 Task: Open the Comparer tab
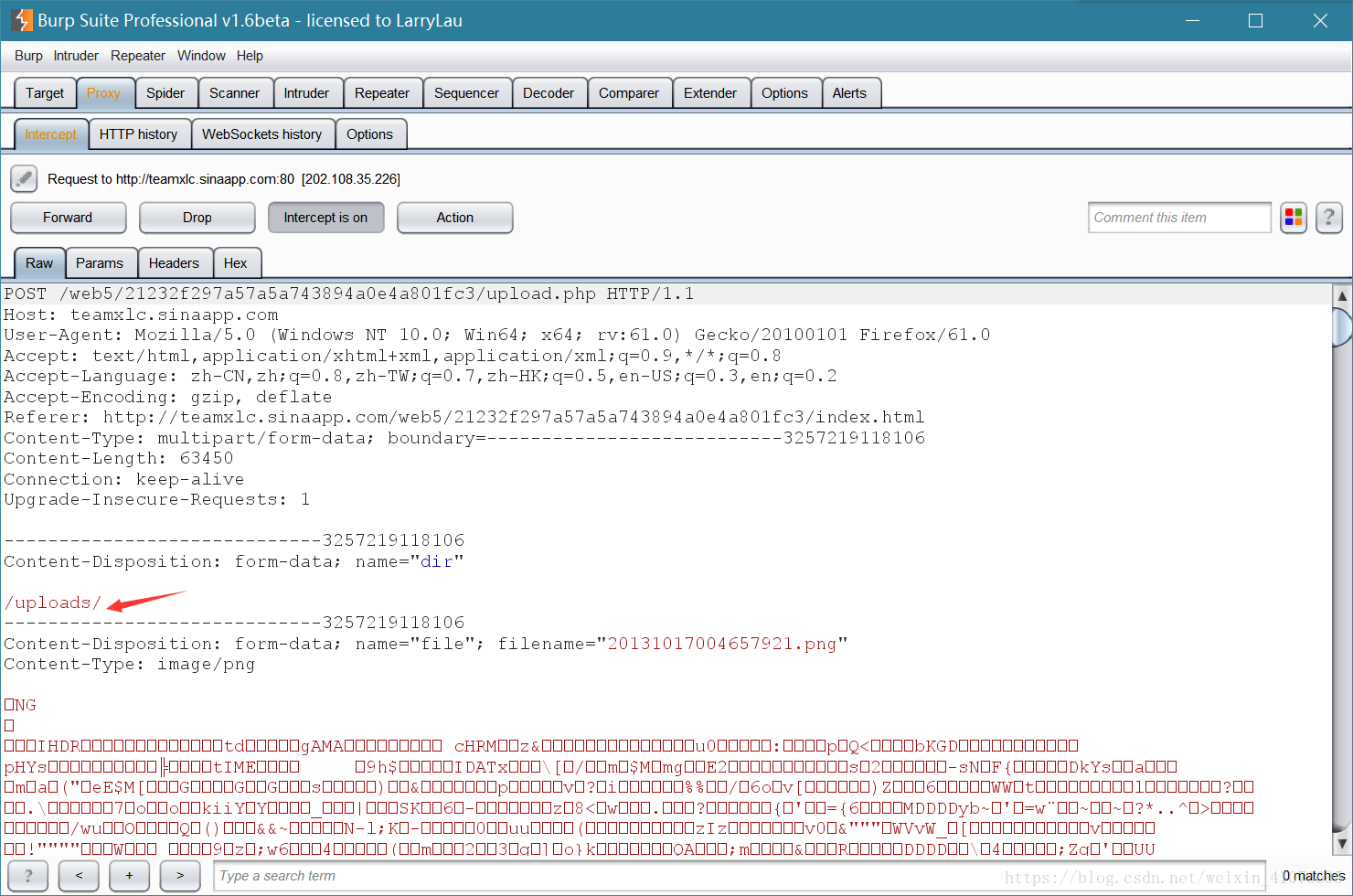pyautogui.click(x=629, y=93)
